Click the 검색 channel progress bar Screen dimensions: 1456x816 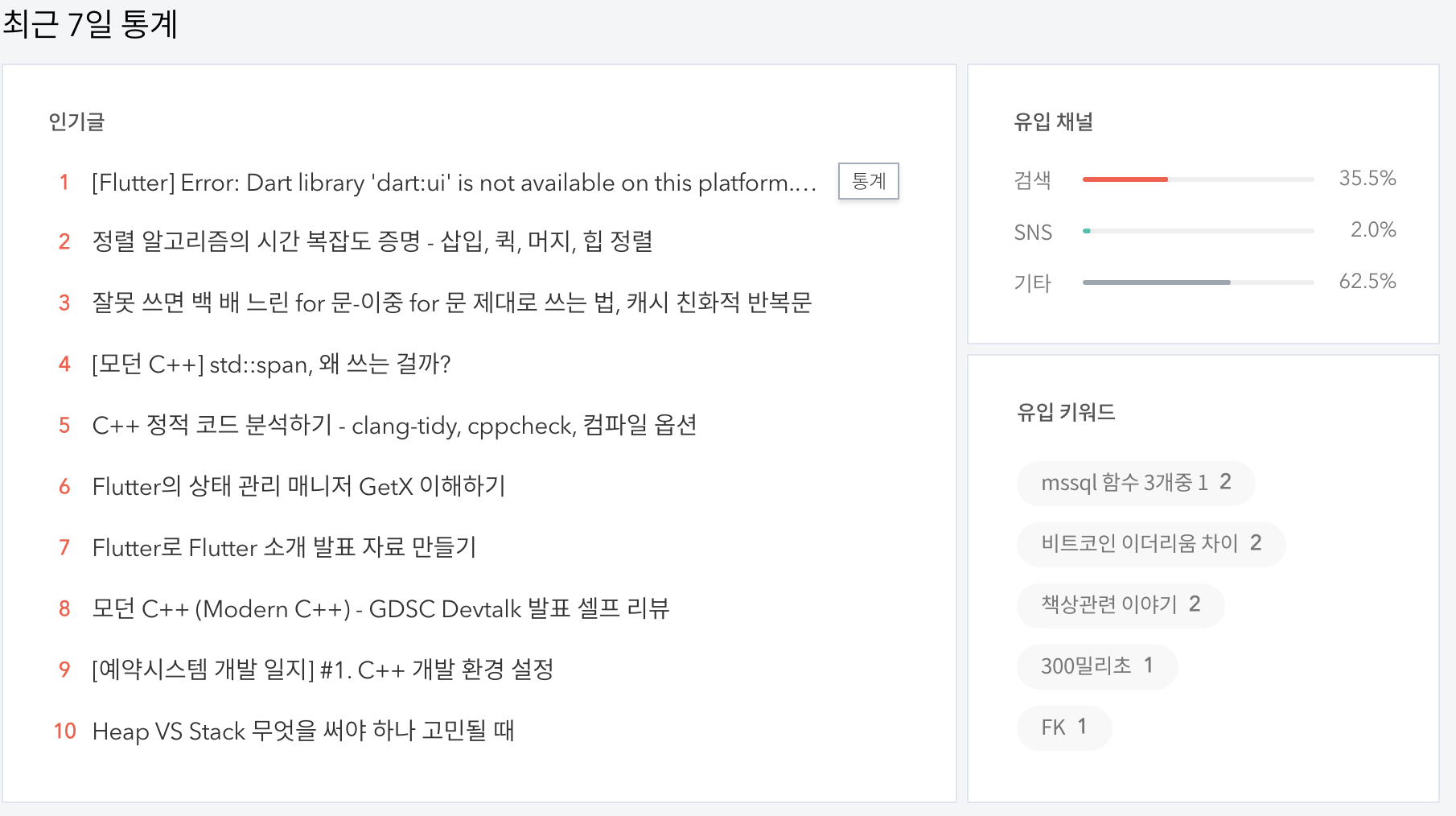pyautogui.click(x=1197, y=179)
